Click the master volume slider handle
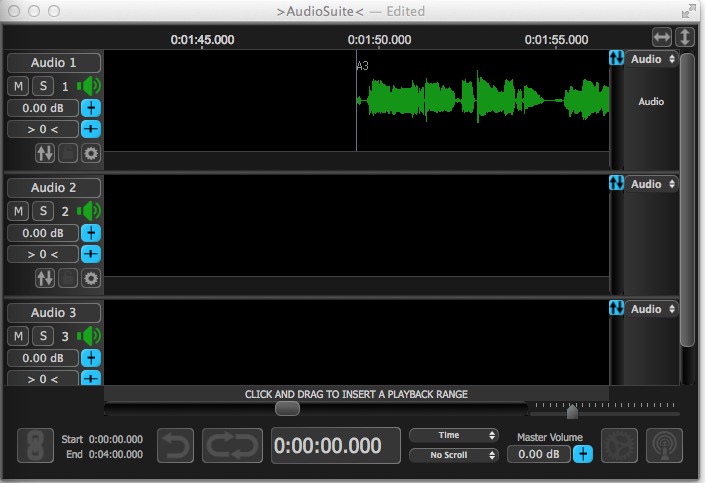The image size is (706, 488). [572, 412]
